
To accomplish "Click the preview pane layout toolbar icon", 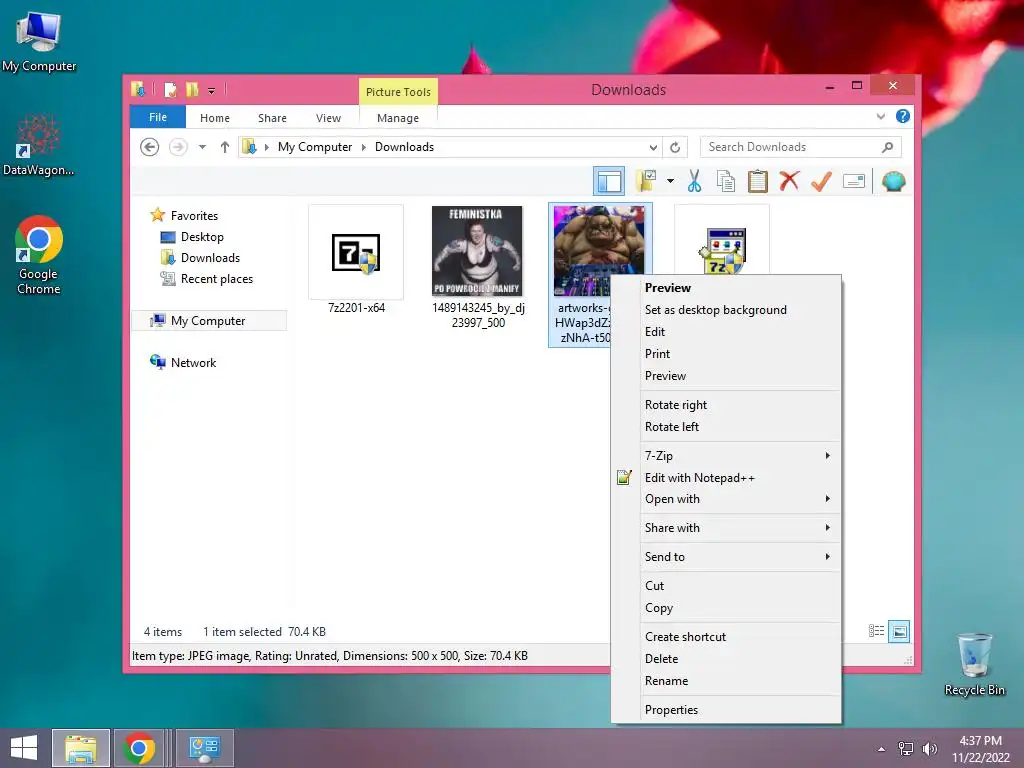I will point(609,182).
